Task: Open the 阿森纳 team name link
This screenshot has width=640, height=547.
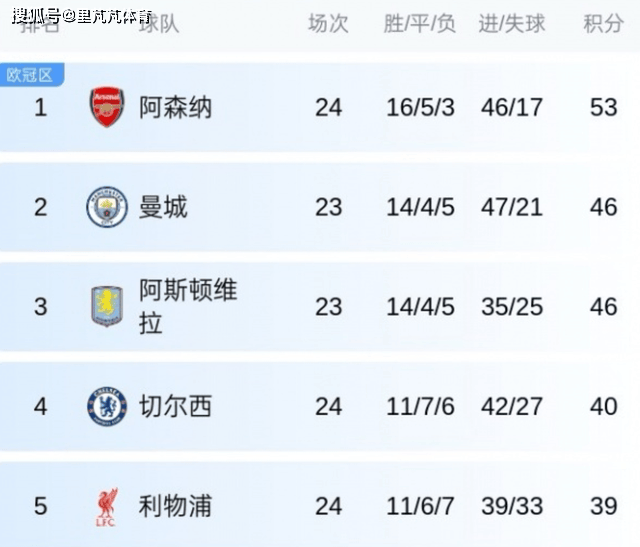Action: tap(175, 107)
